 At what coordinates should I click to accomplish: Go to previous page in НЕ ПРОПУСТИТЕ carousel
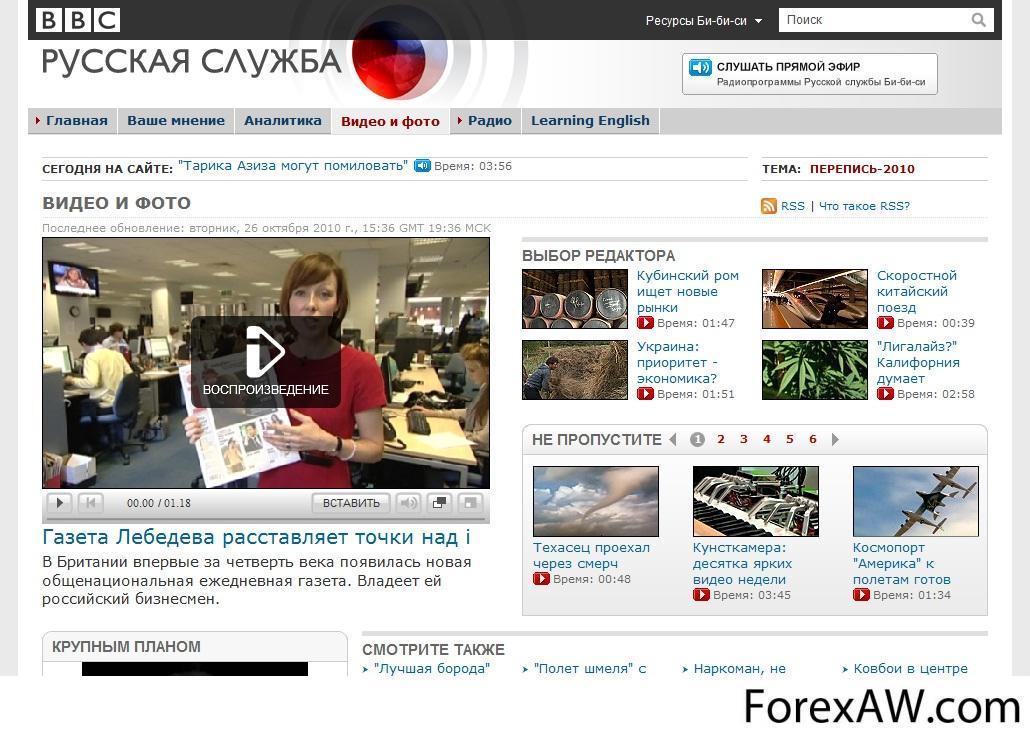click(x=673, y=439)
